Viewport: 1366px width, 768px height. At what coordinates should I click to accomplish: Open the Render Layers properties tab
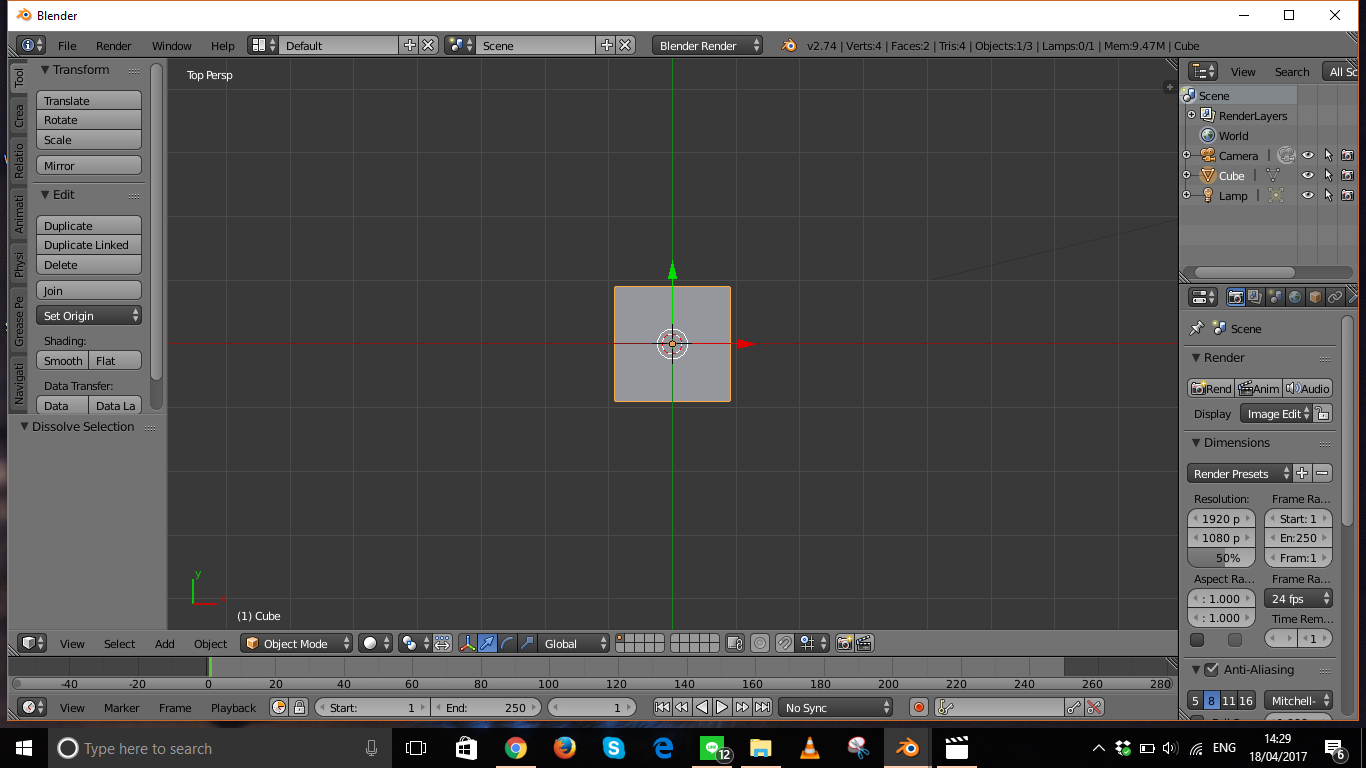point(1255,297)
